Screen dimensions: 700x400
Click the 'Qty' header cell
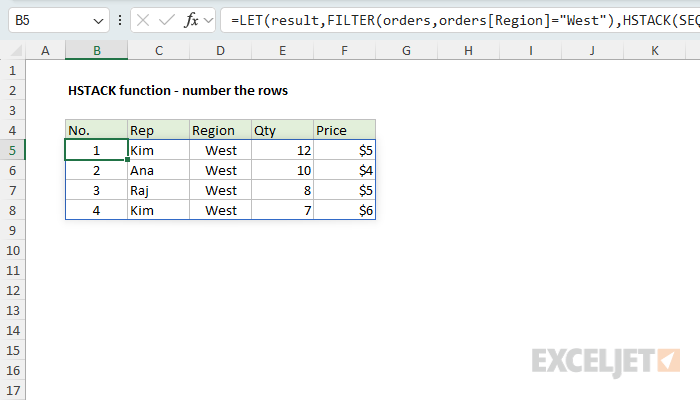click(283, 130)
